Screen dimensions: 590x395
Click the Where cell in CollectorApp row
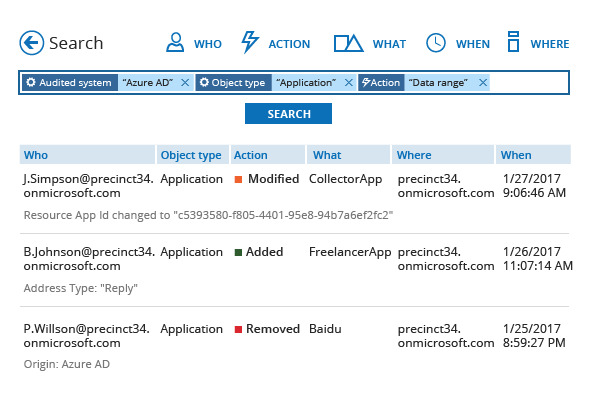click(446, 186)
